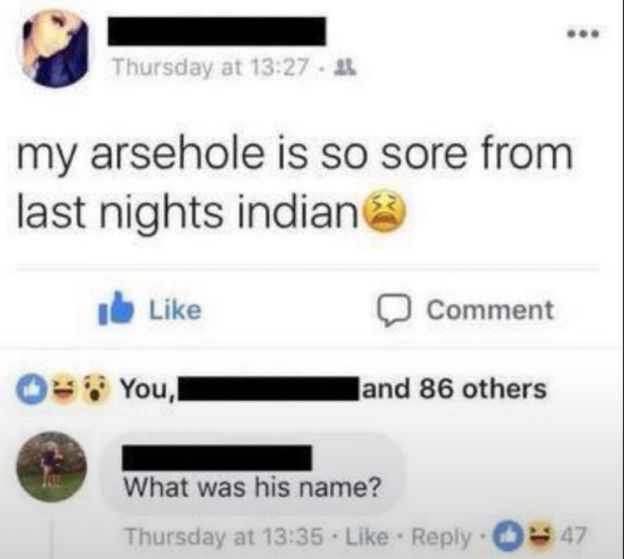
Task: Click the commenter's round profile picture
Action: click(x=51, y=466)
